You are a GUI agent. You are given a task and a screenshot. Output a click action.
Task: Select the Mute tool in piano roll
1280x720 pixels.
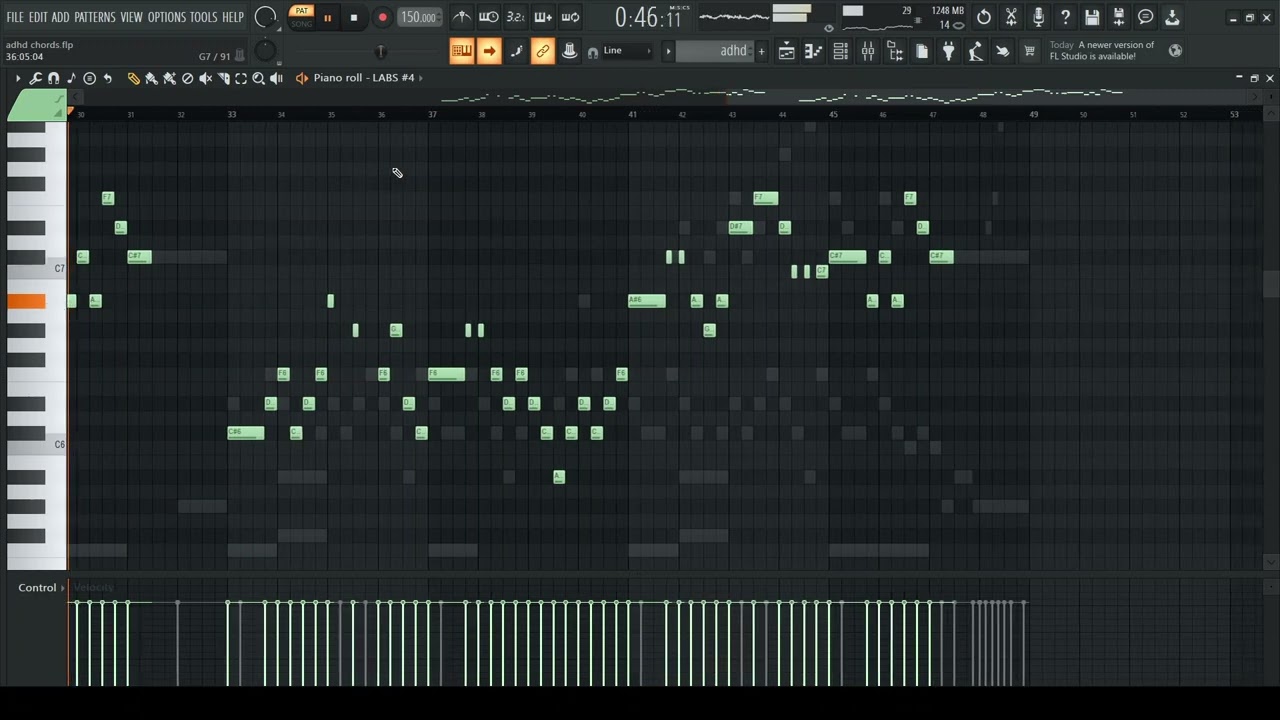tap(205, 78)
